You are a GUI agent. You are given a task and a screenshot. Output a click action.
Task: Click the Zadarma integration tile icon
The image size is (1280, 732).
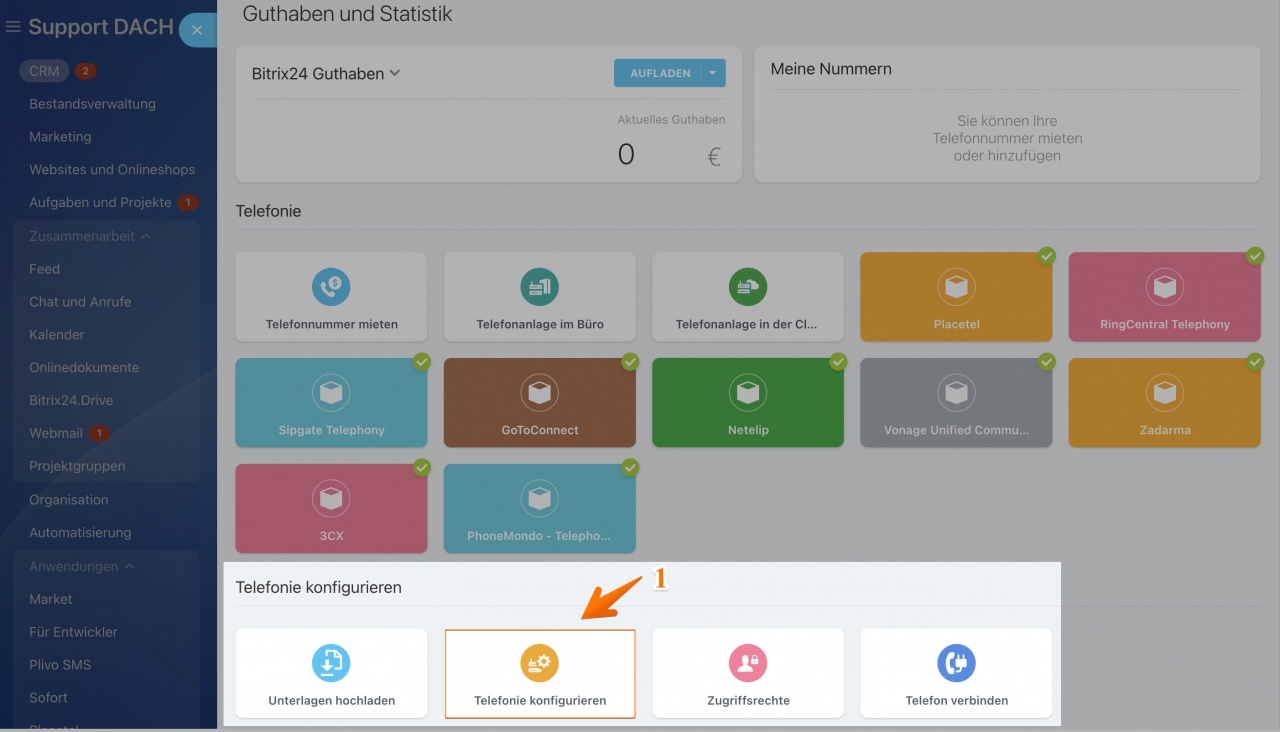pyautogui.click(x=1164, y=393)
